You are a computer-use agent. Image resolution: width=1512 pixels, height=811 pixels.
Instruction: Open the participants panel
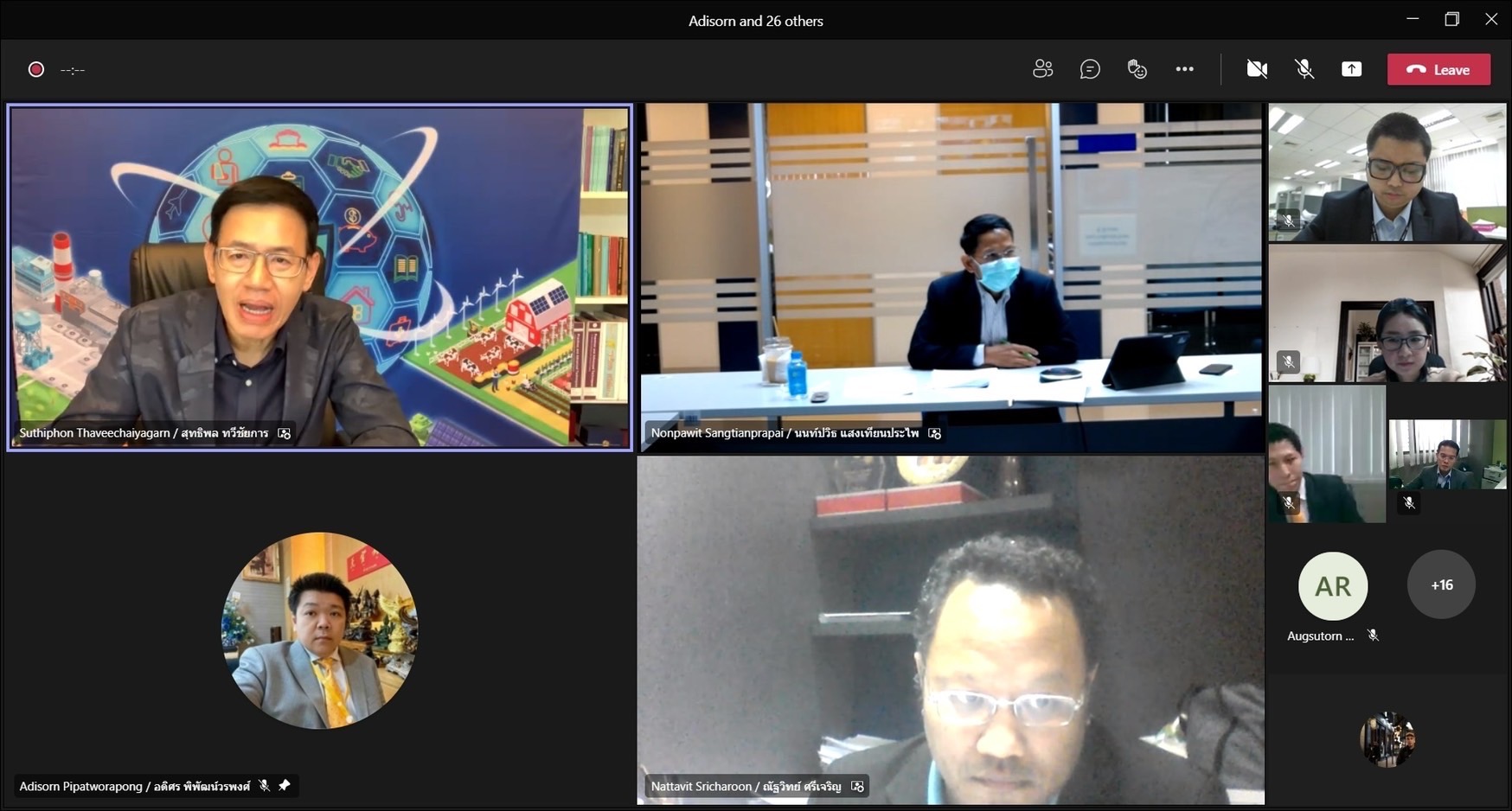(x=1042, y=69)
